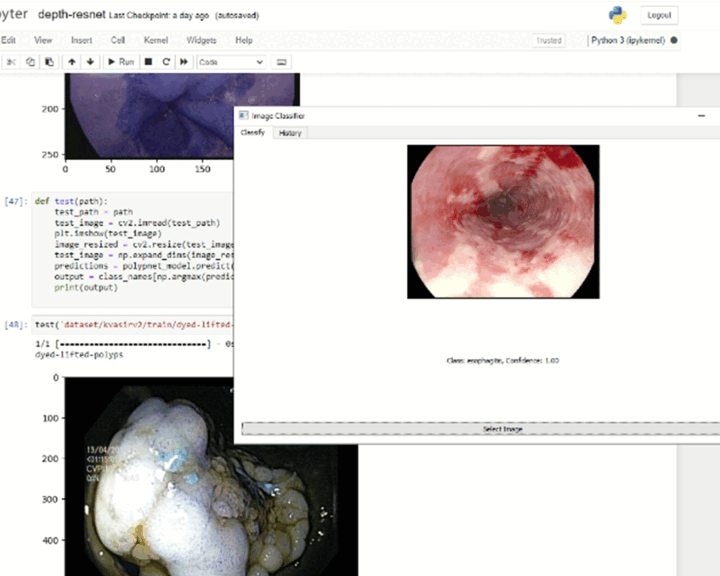Image resolution: width=720 pixels, height=576 pixels.
Task: Open the Cell menu
Action: click(118, 40)
